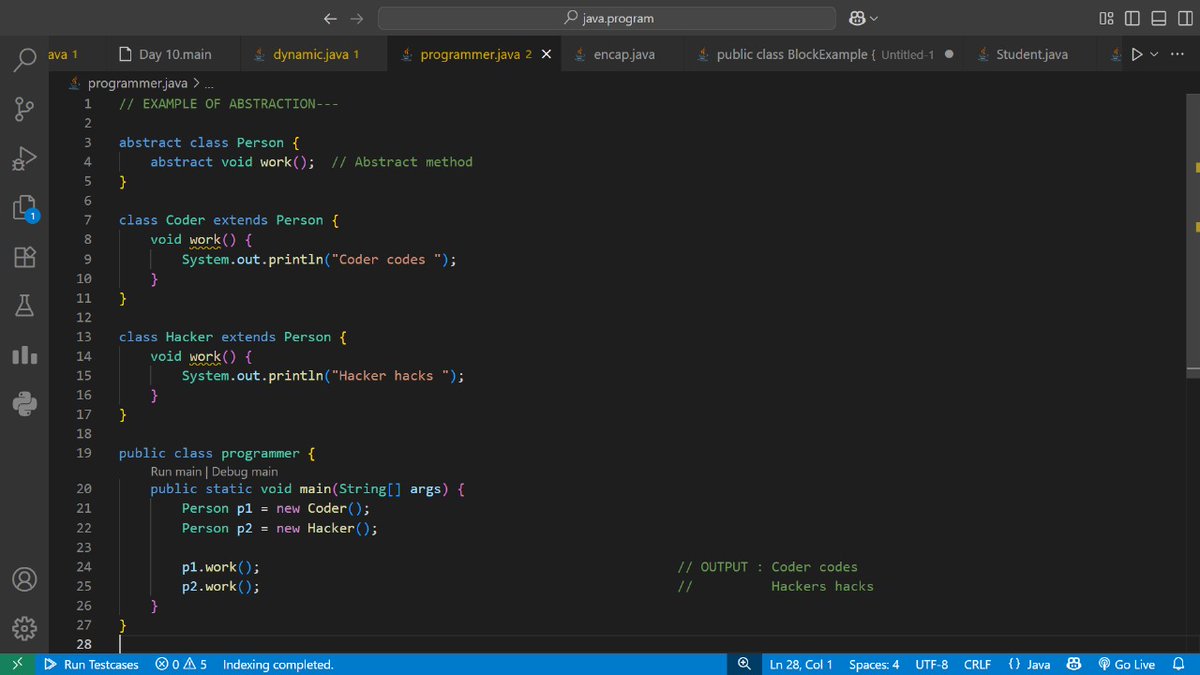This screenshot has height=675, width=1200.
Task: Toggle the primary side bar
Action: (1132, 18)
